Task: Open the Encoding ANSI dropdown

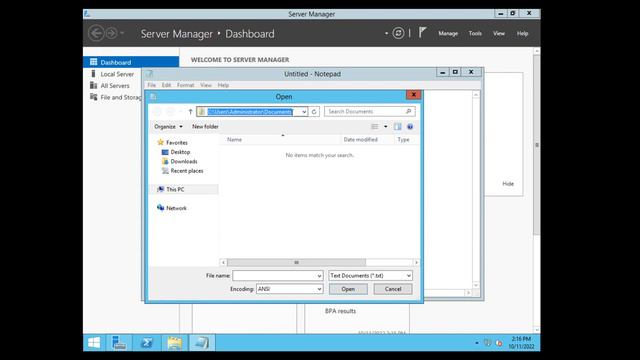Action: [289, 289]
